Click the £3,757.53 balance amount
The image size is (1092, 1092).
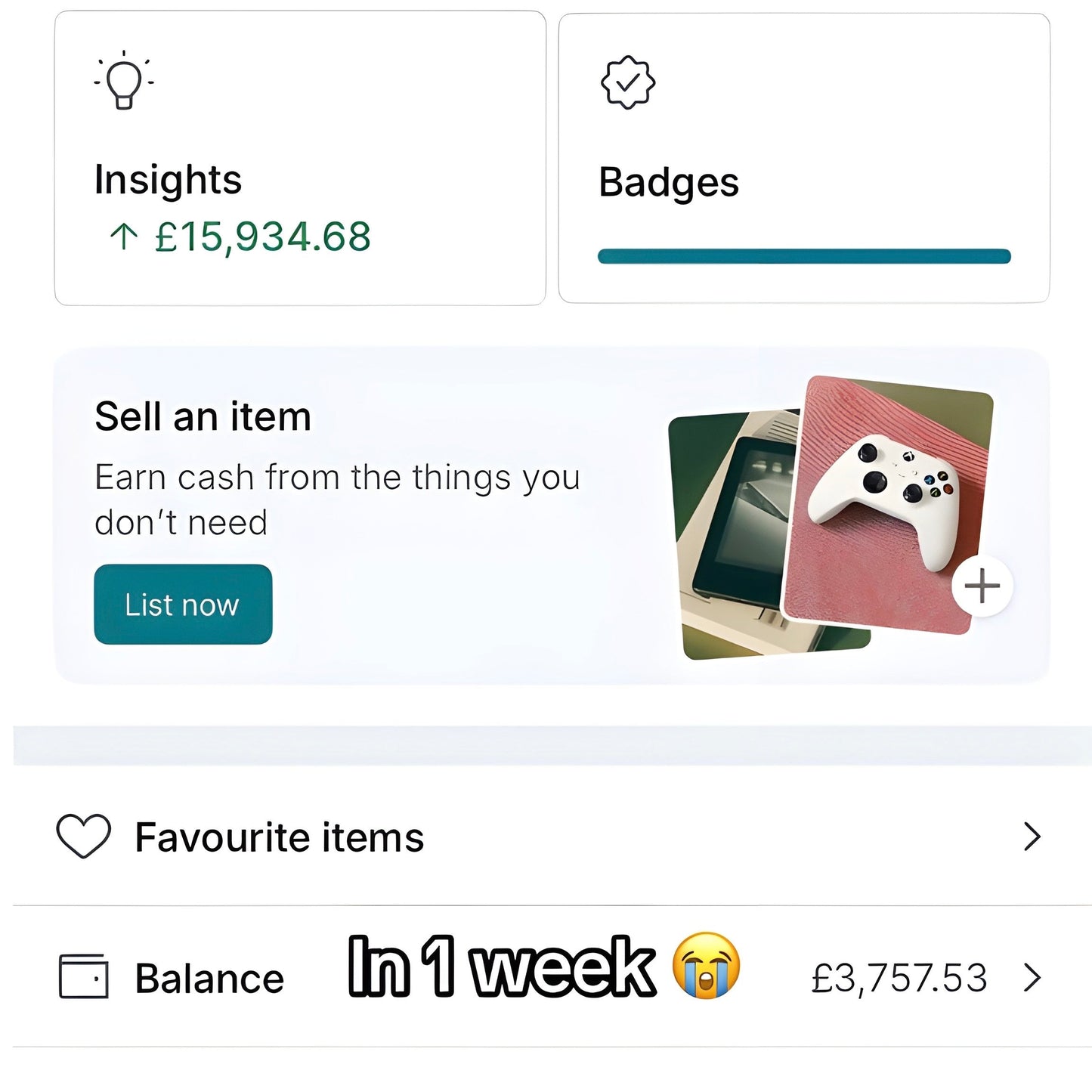pyautogui.click(x=899, y=978)
